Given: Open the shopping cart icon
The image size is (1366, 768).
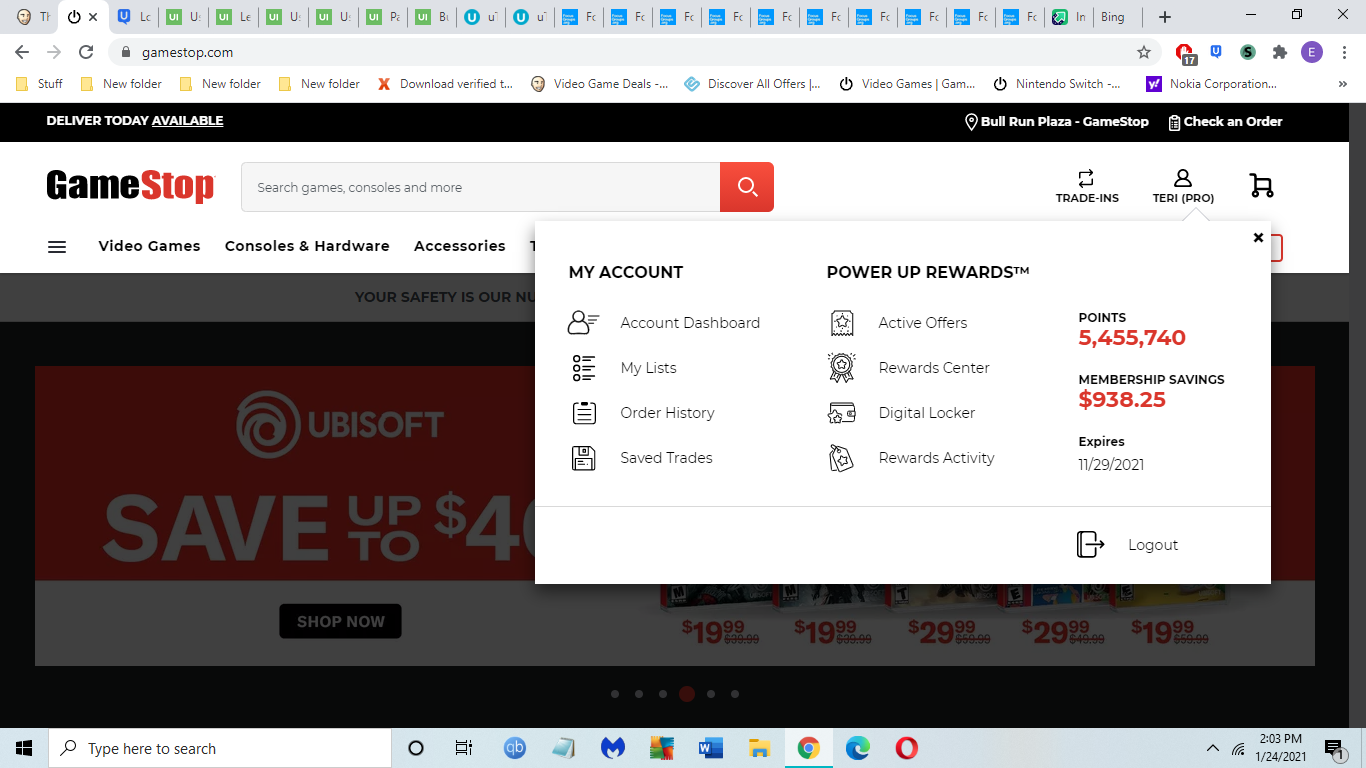Looking at the screenshot, I should pos(1261,185).
